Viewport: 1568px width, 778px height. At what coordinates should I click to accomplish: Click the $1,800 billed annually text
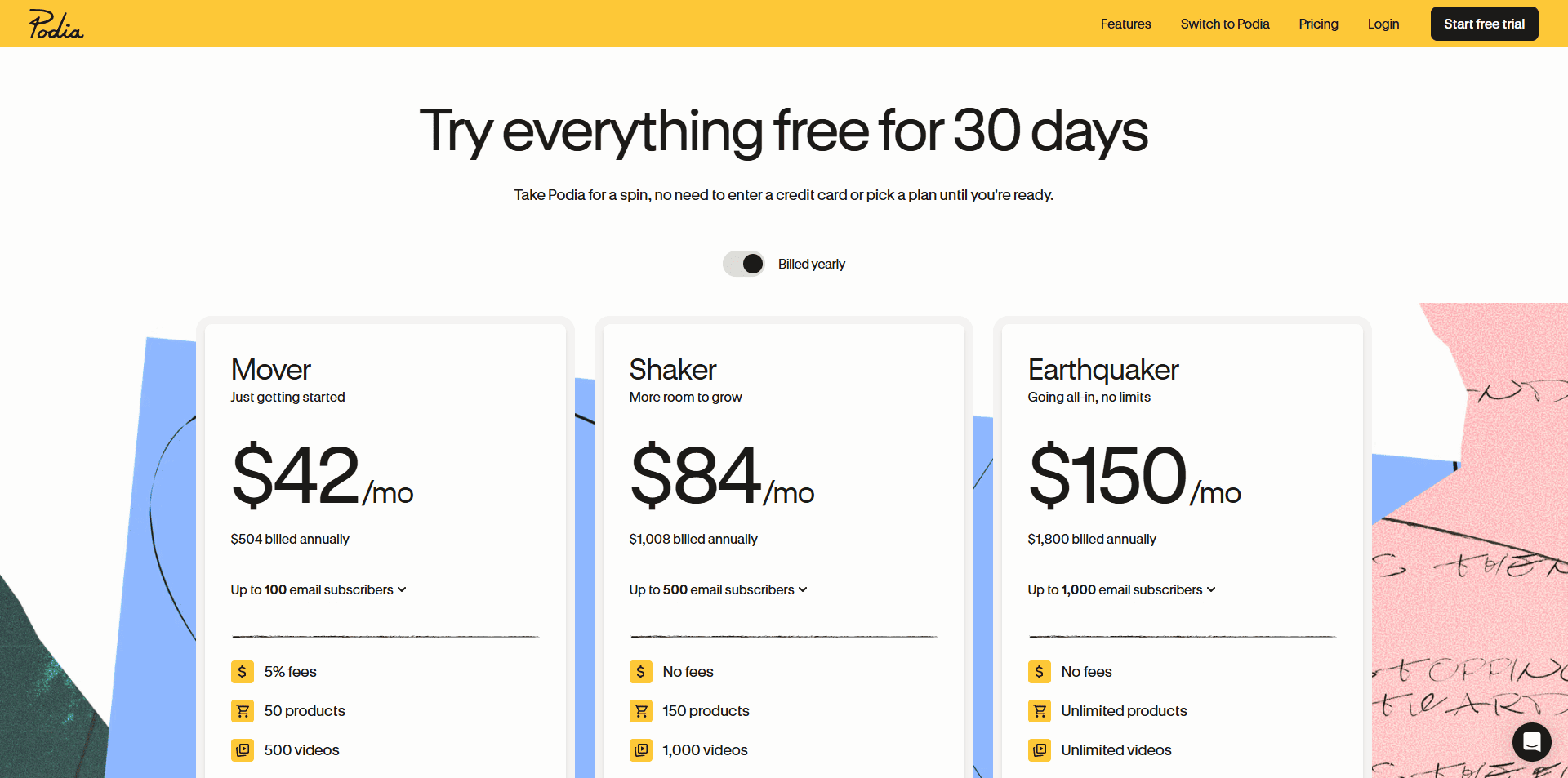click(x=1092, y=540)
